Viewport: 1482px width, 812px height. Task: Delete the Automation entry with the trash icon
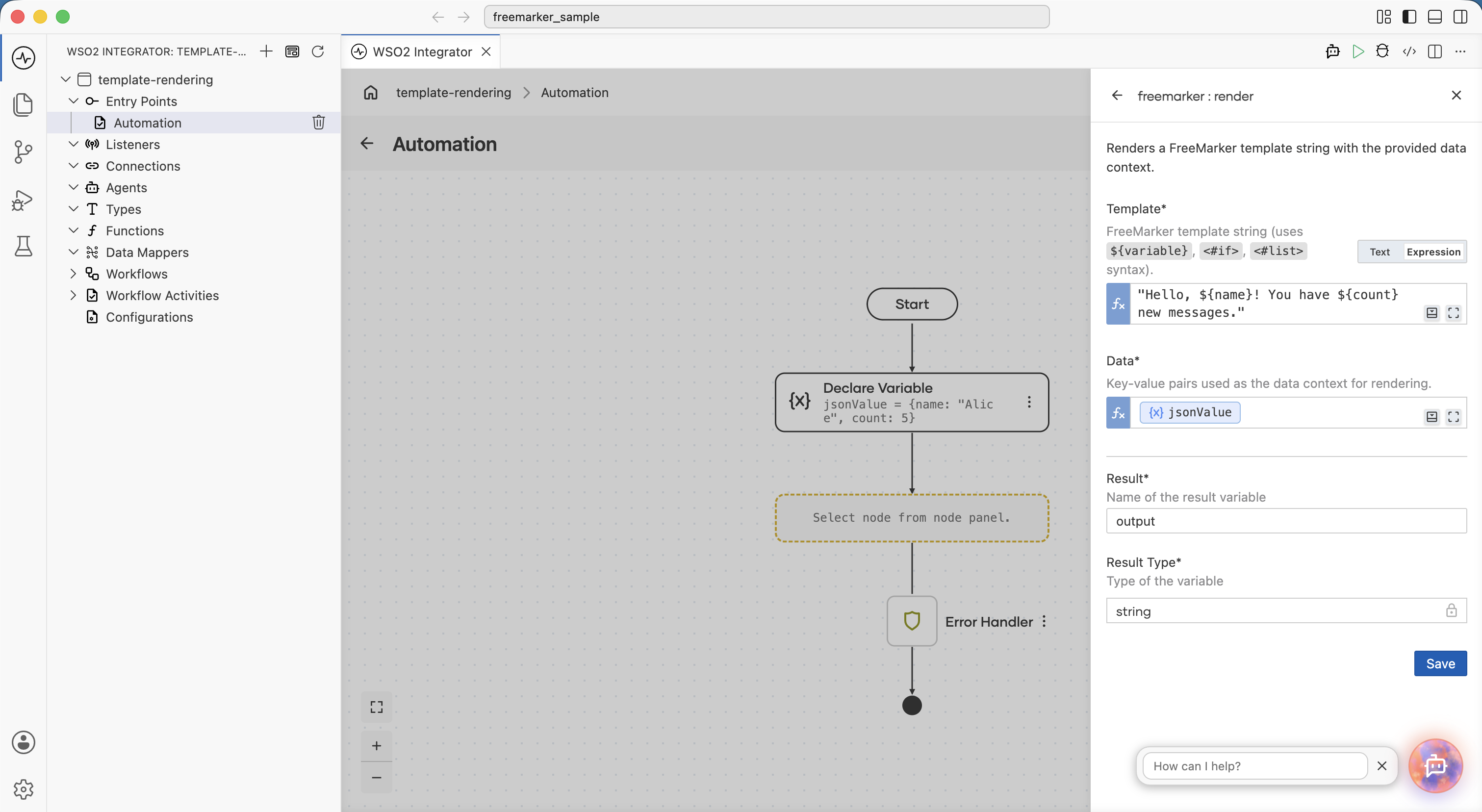click(x=319, y=122)
